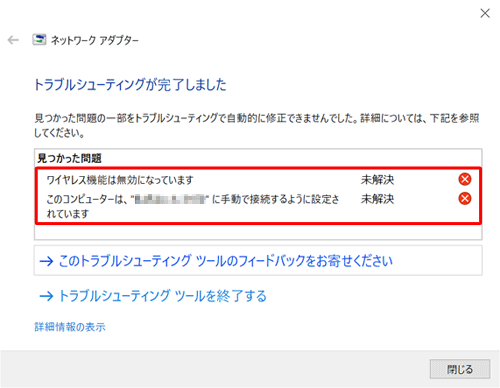Click the 閉じる button

[460, 369]
